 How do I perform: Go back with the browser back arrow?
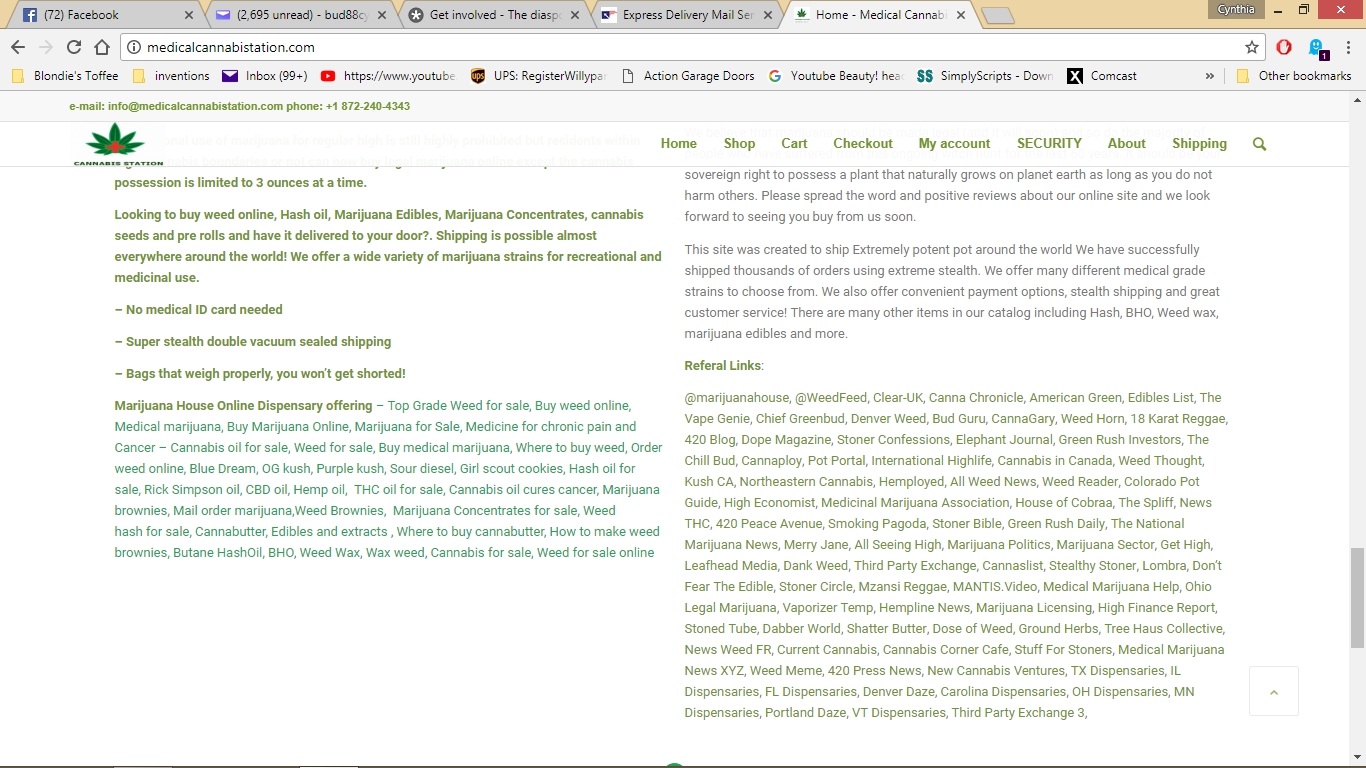pyautogui.click(x=18, y=47)
